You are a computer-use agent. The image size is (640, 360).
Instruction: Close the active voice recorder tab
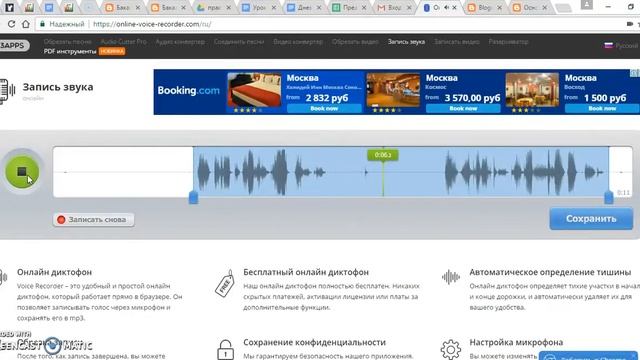pos(454,7)
